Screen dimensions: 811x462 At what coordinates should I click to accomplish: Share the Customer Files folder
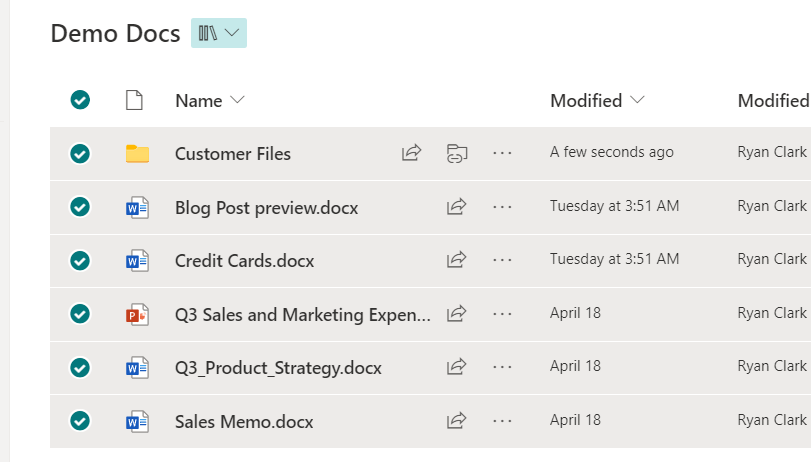point(412,153)
